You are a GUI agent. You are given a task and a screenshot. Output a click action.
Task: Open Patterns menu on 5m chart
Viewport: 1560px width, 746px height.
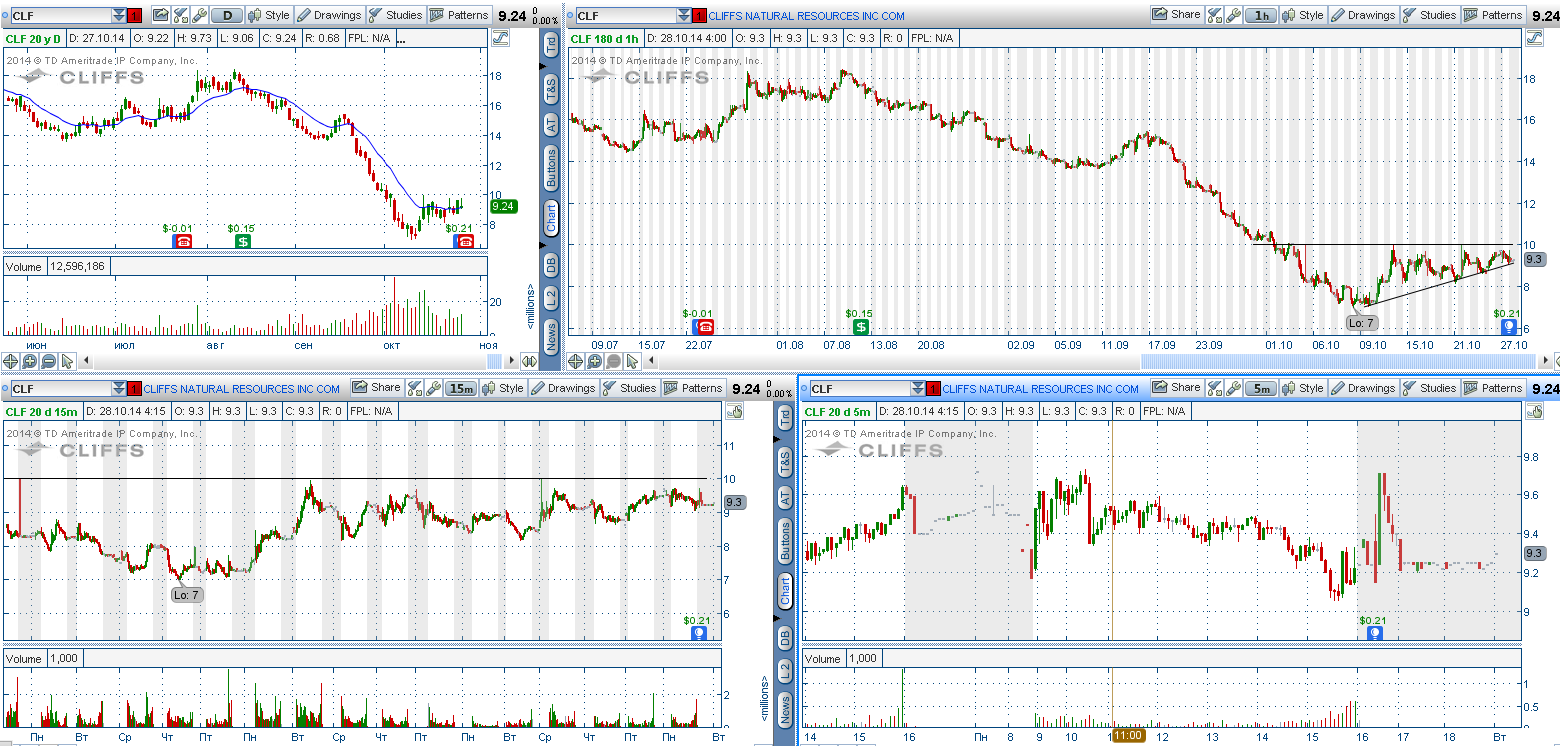coord(1493,388)
